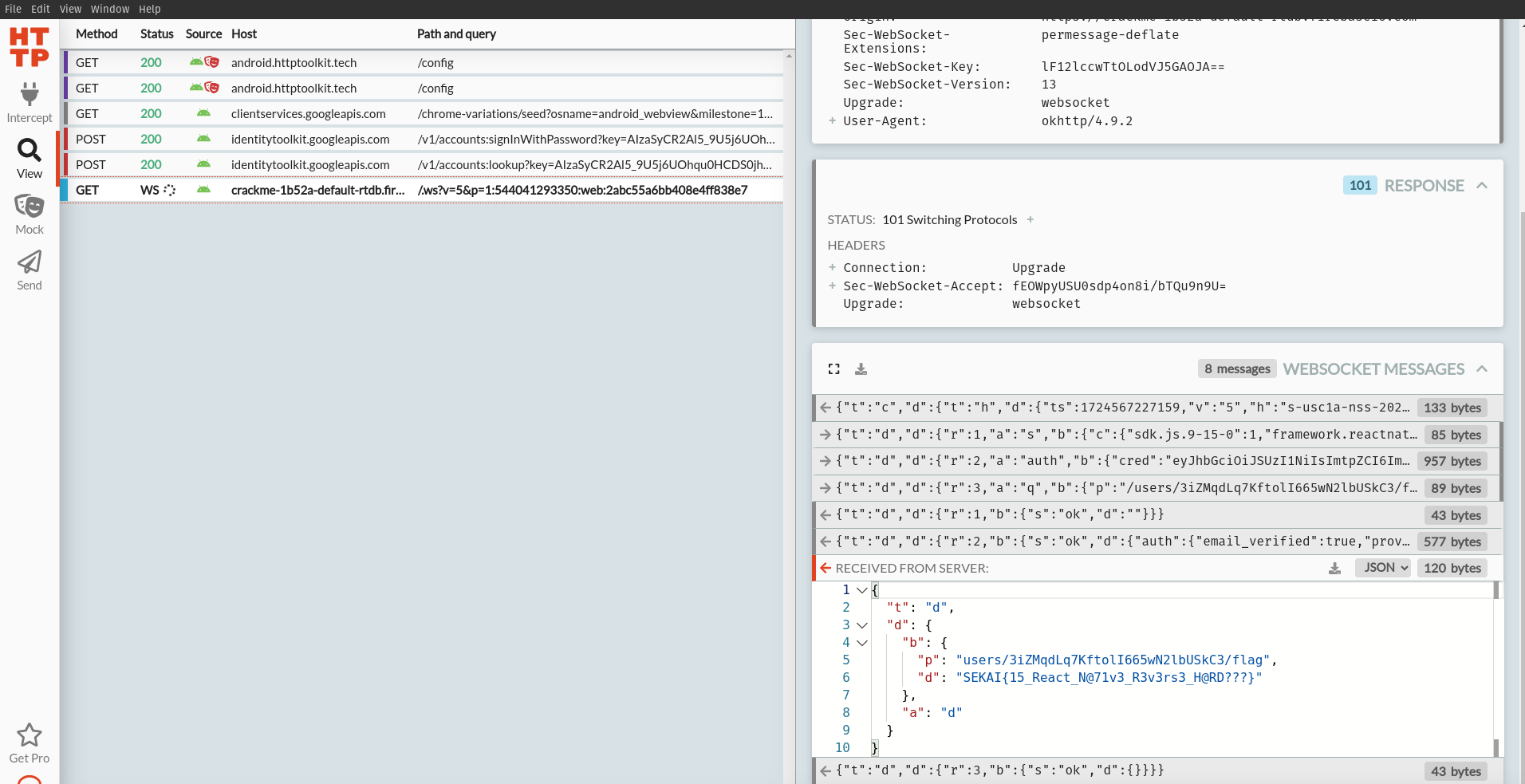Open the File menu
Viewport: 1525px width, 784px height.
click(x=13, y=9)
